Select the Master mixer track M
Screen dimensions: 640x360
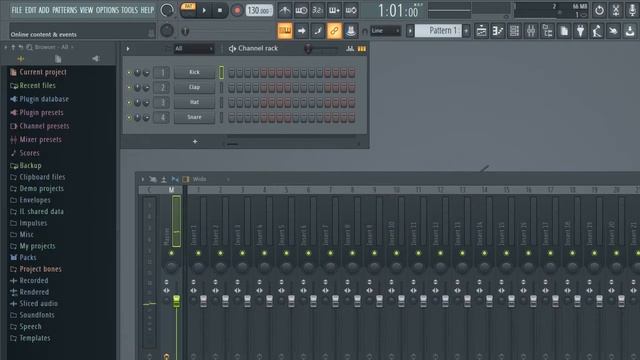pyautogui.click(x=171, y=190)
